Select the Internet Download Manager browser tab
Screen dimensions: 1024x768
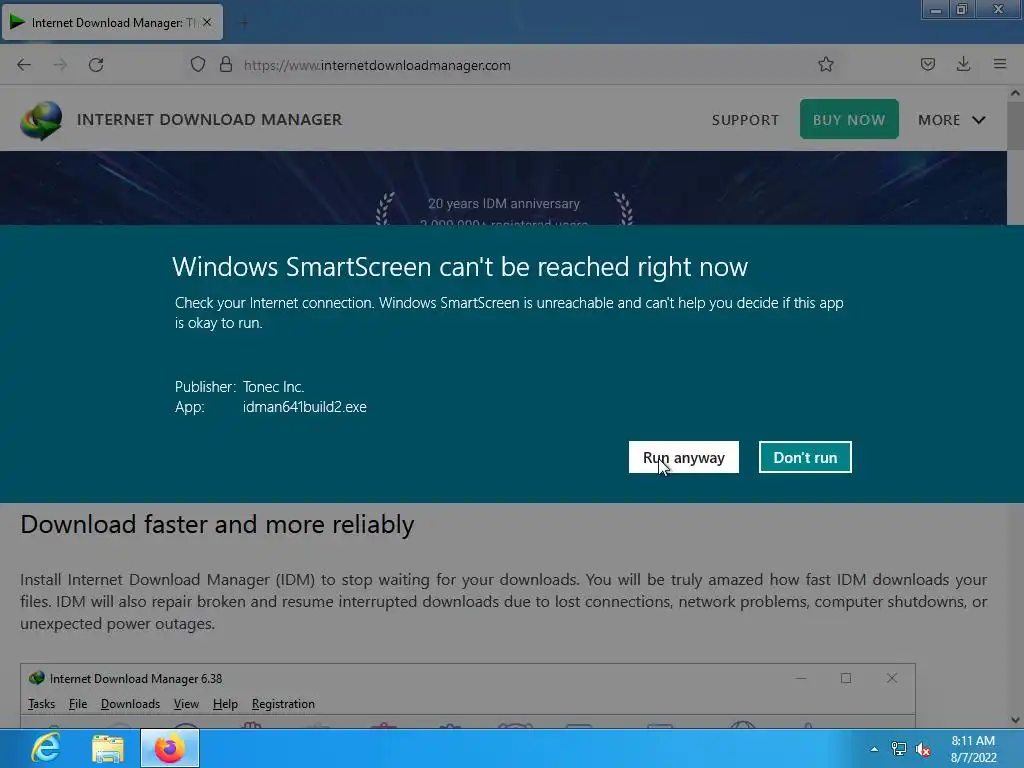pyautogui.click(x=112, y=22)
